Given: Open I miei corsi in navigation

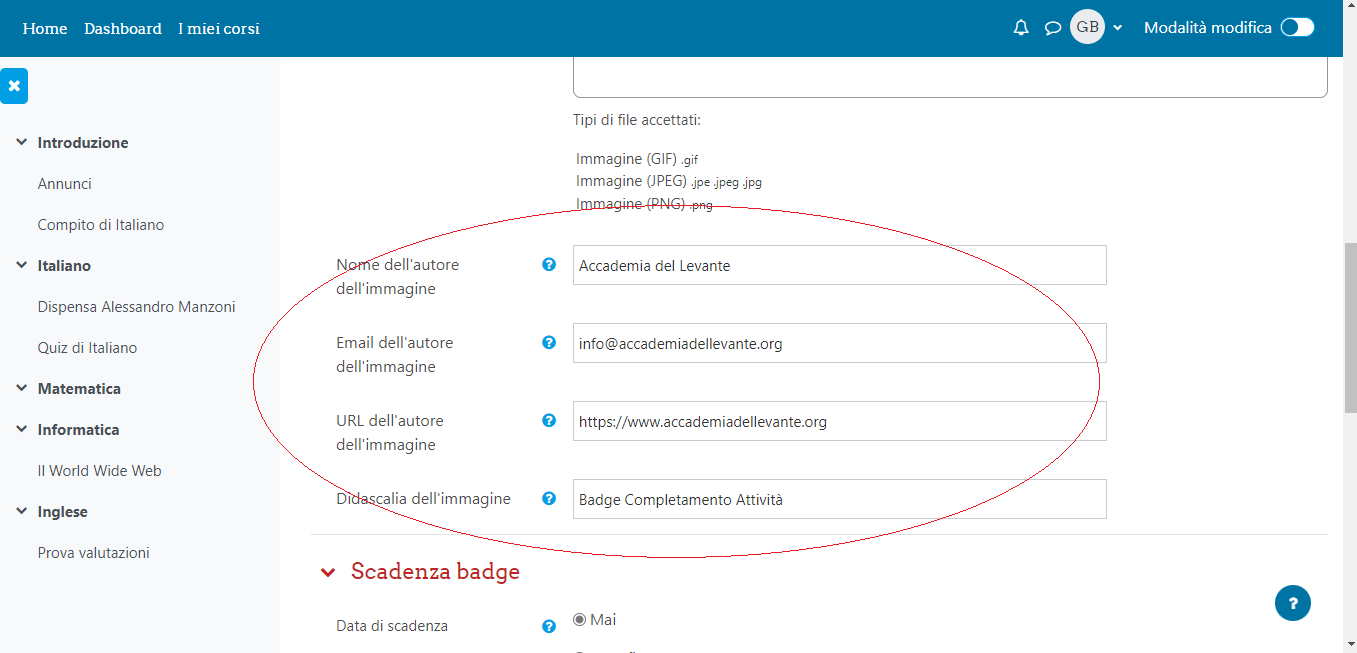Looking at the screenshot, I should click(219, 29).
